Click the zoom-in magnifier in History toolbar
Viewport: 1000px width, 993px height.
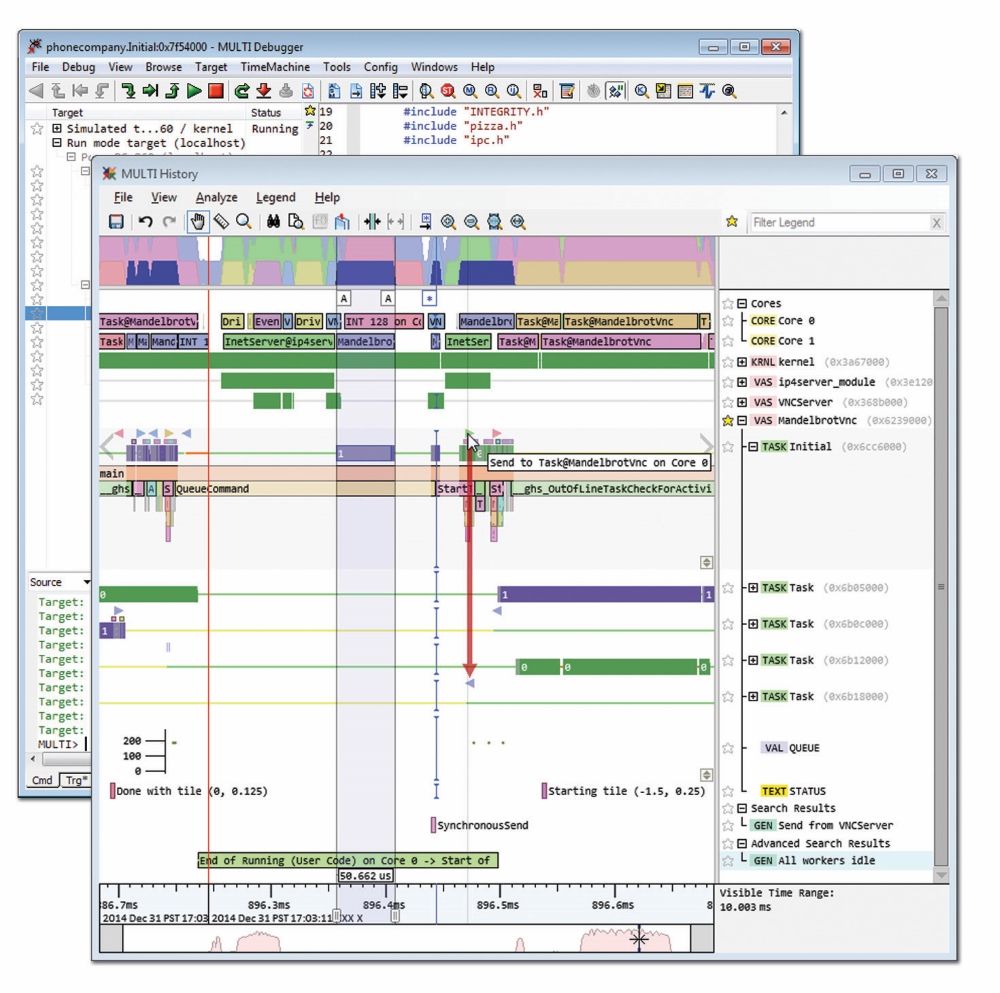click(448, 222)
